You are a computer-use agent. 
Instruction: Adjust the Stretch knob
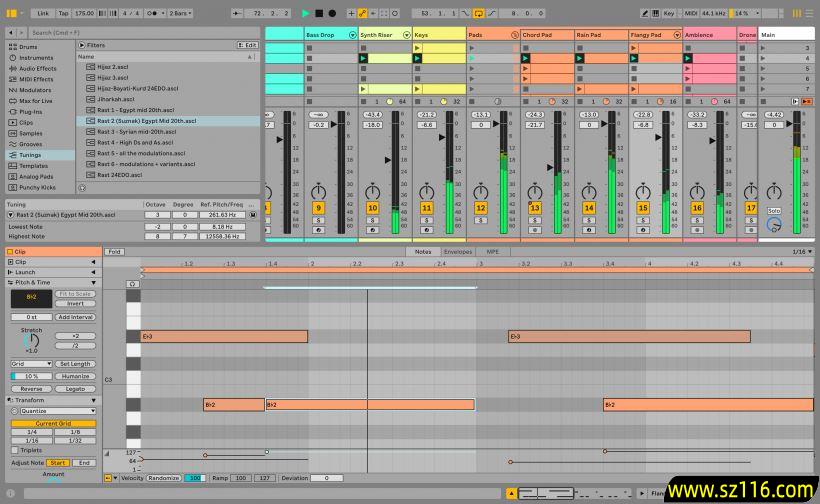click(x=31, y=341)
